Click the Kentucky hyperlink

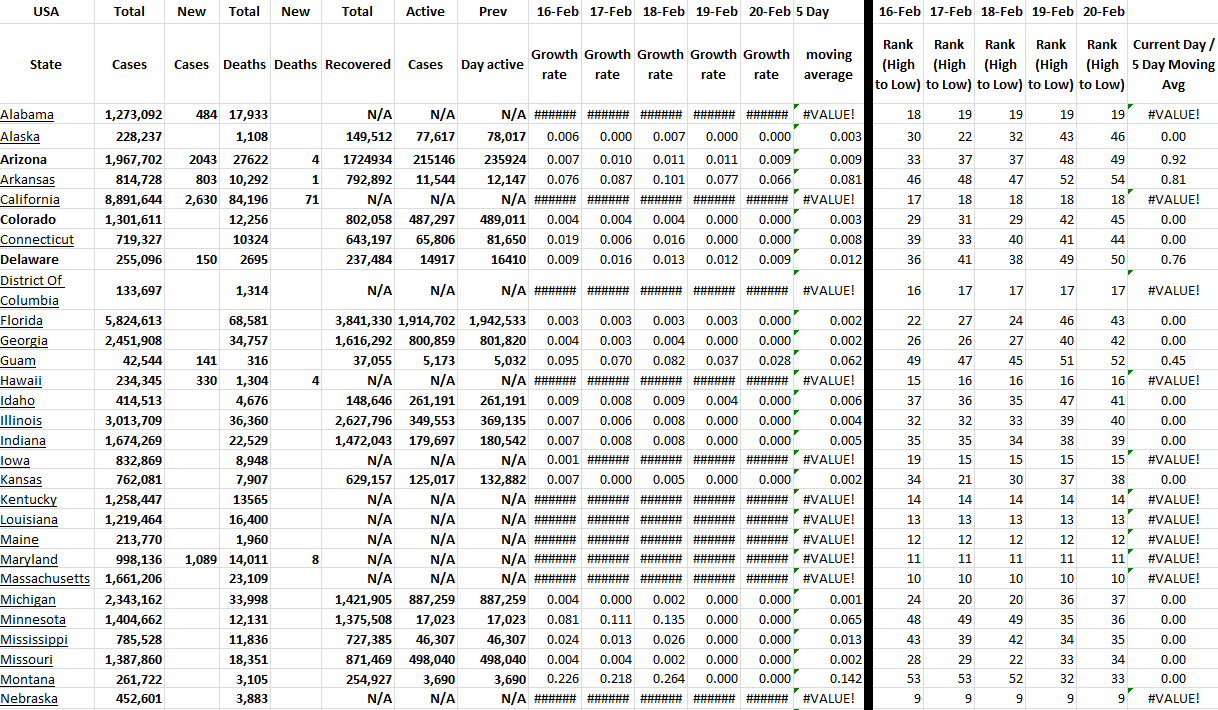point(29,500)
